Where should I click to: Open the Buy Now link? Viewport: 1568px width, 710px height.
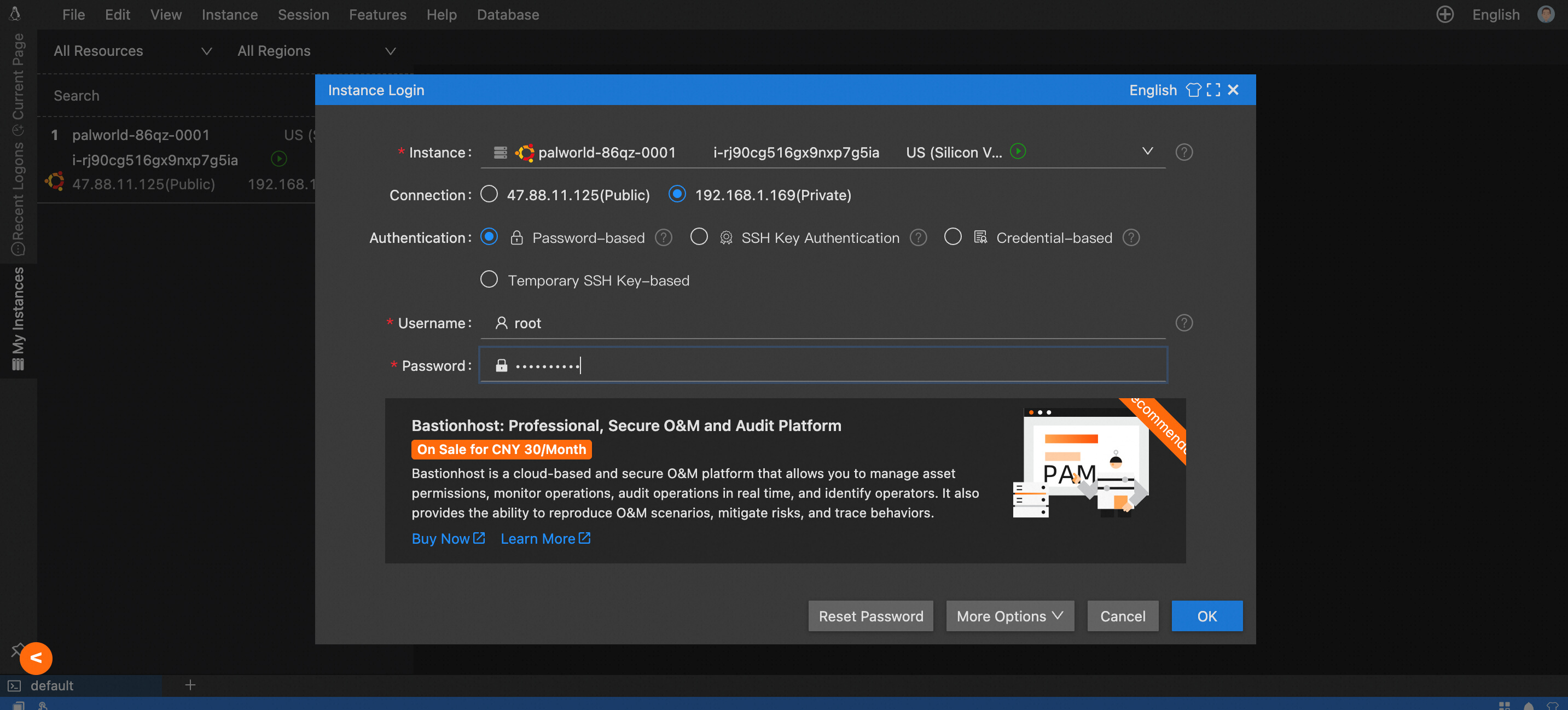[448, 538]
